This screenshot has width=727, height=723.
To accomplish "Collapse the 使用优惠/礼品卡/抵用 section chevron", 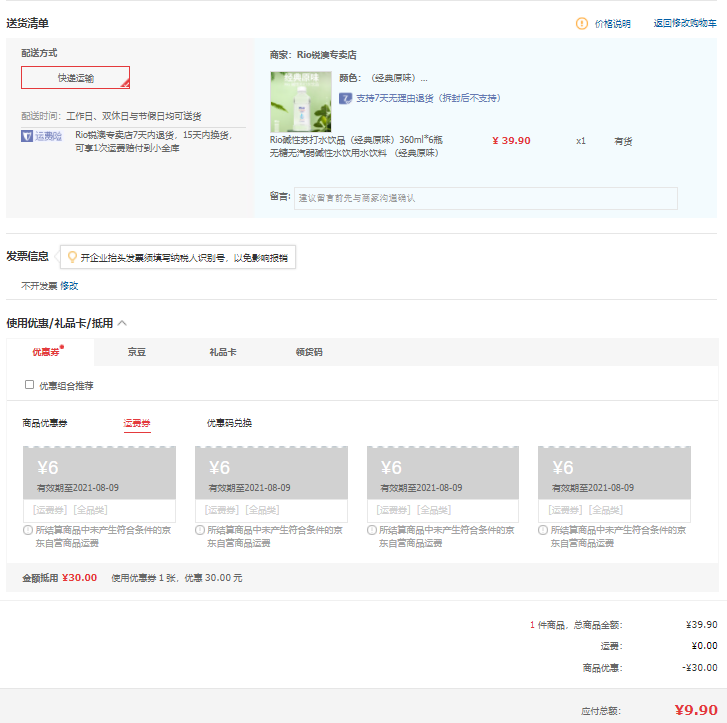I will [122, 323].
